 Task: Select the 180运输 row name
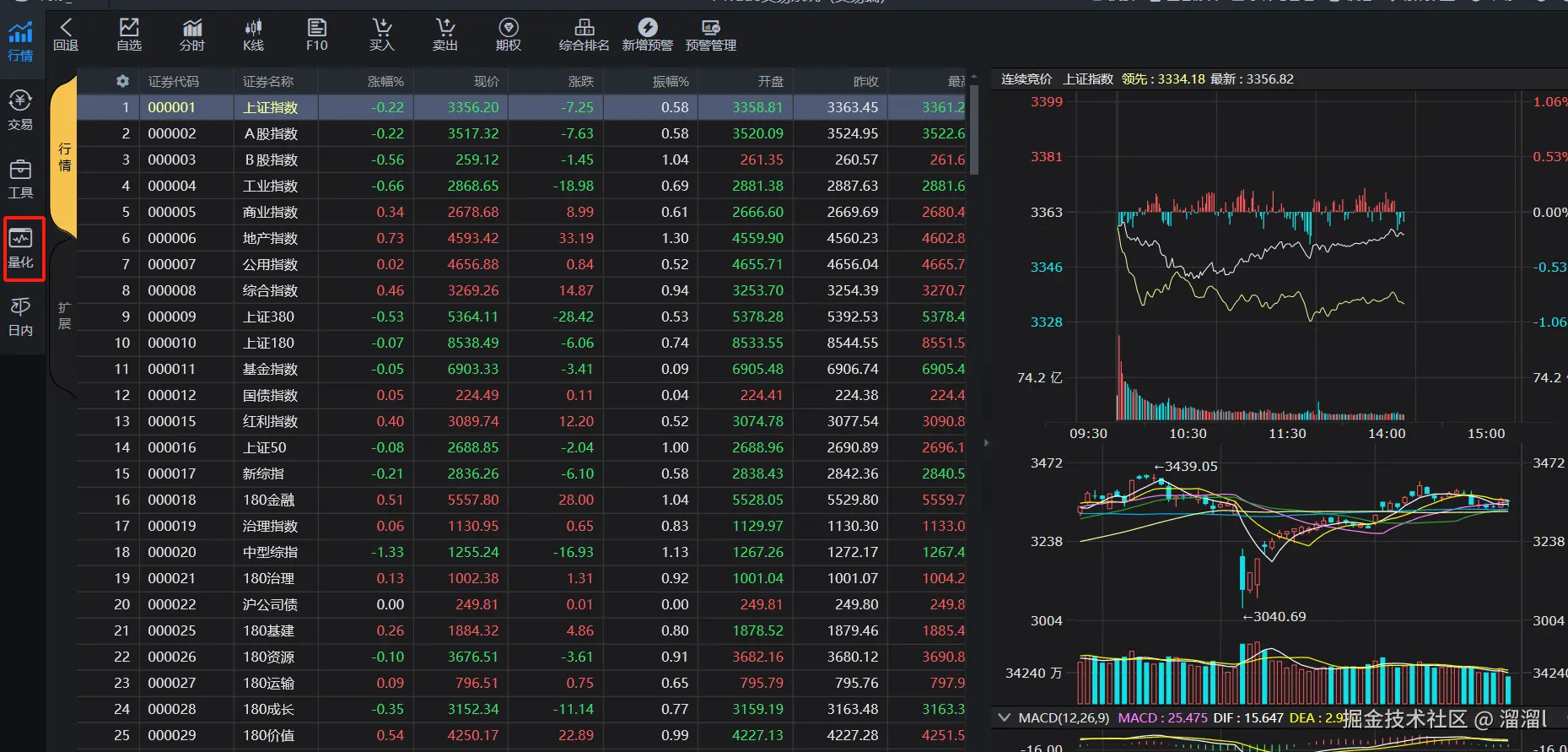[x=268, y=683]
